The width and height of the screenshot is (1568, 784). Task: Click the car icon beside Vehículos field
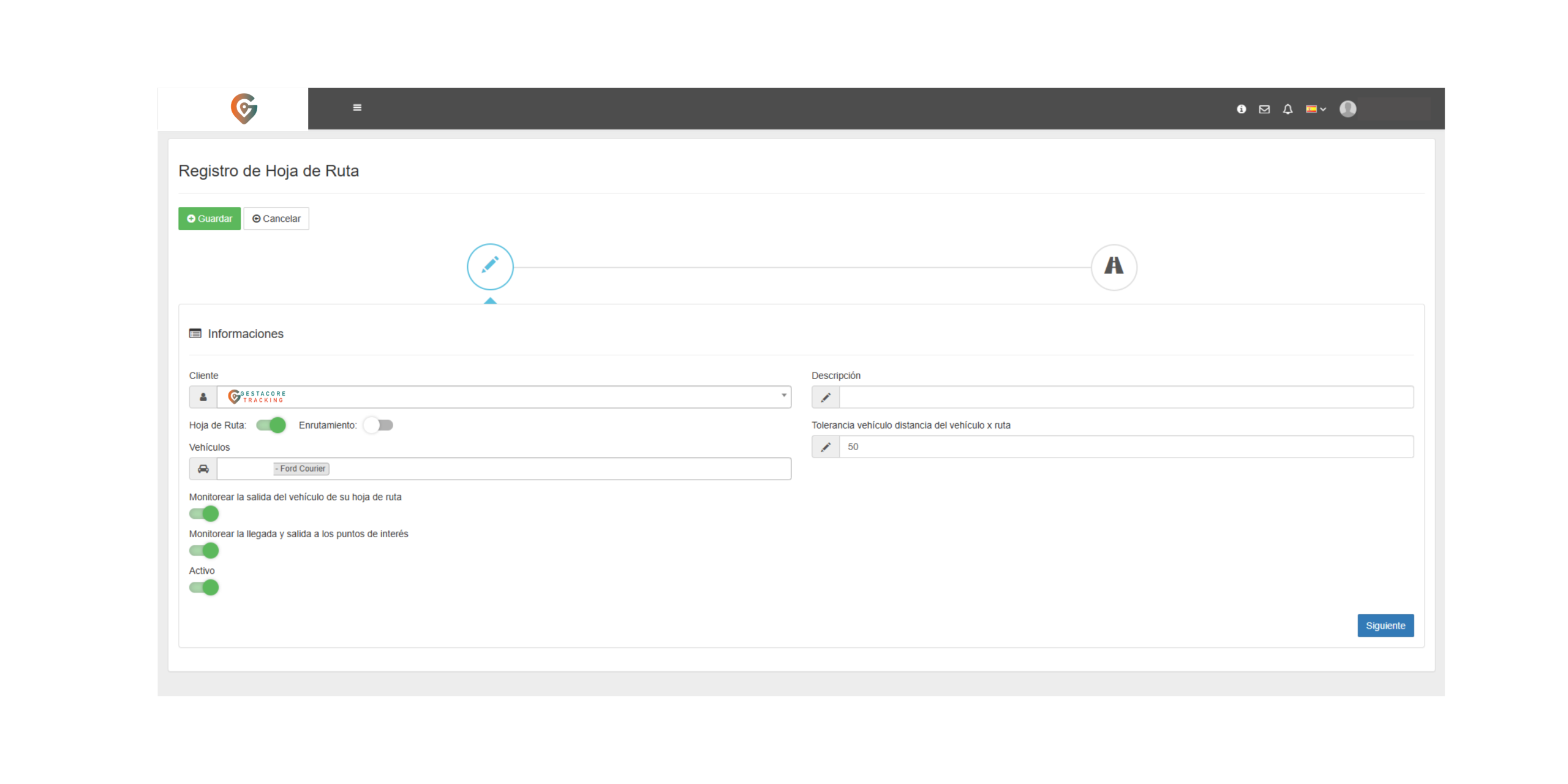(x=203, y=469)
